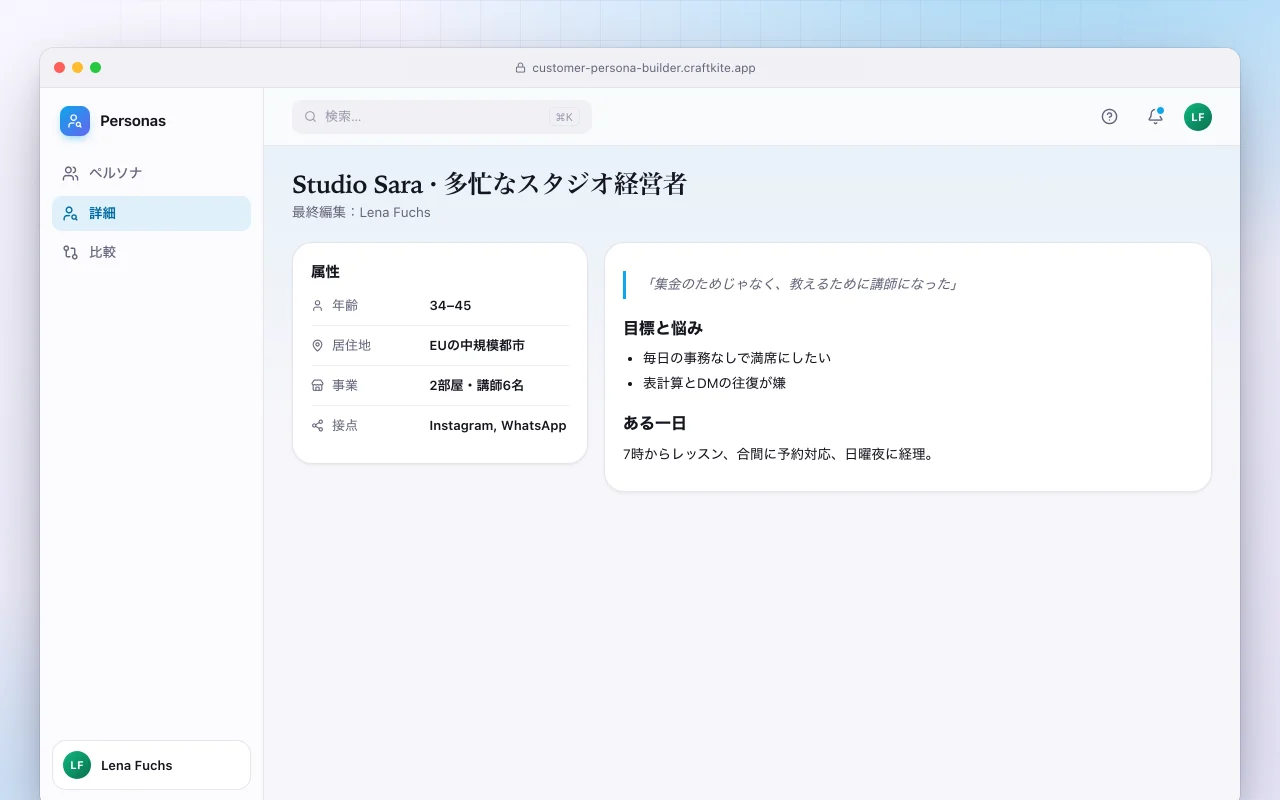Click the 比較 compare icon in sidebar
Viewport: 1280px width, 800px height.
tap(70, 252)
